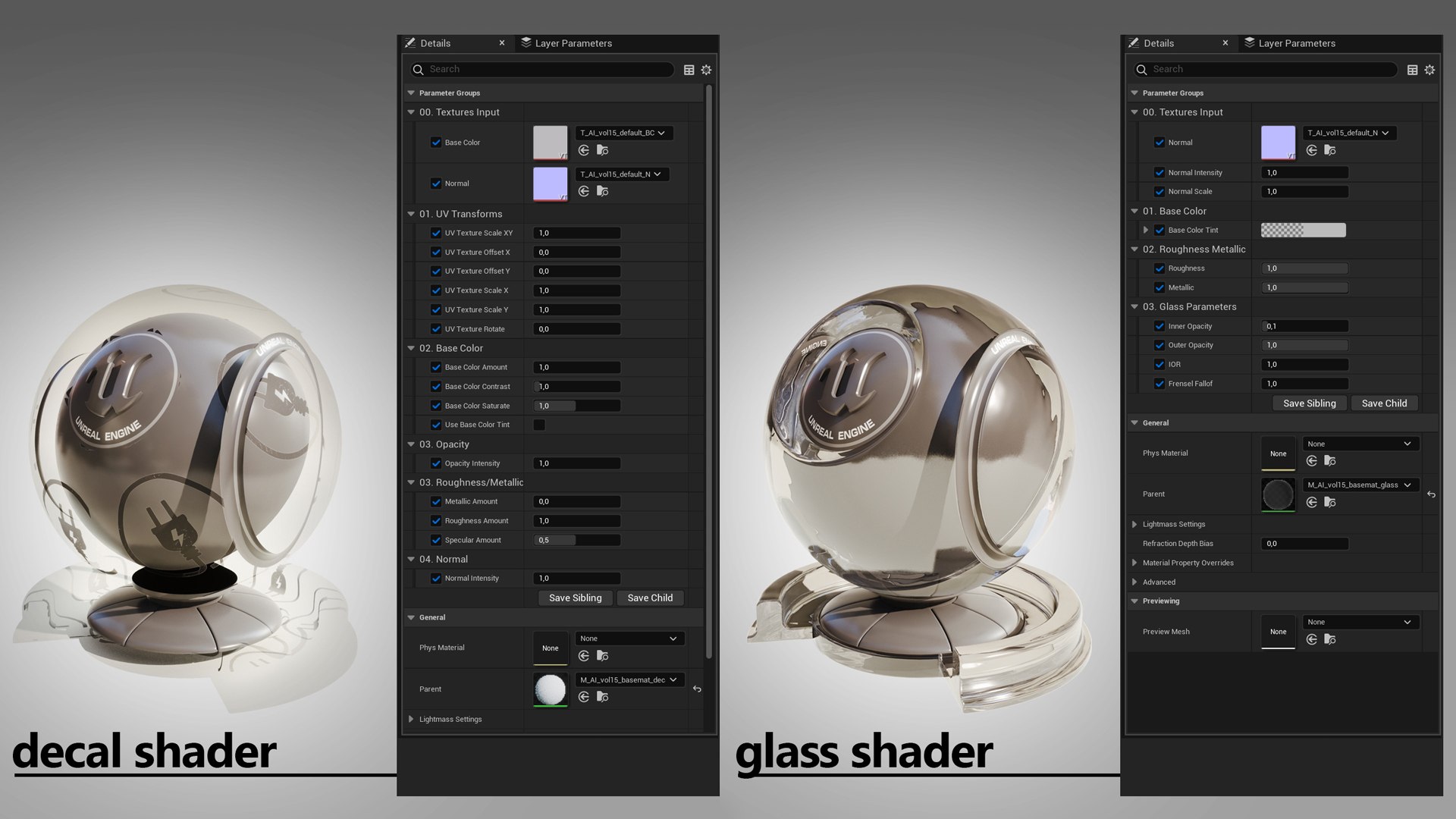The height and width of the screenshot is (819, 1456).
Task: Disable the Inner Opacity override checkbox
Action: [1159, 326]
